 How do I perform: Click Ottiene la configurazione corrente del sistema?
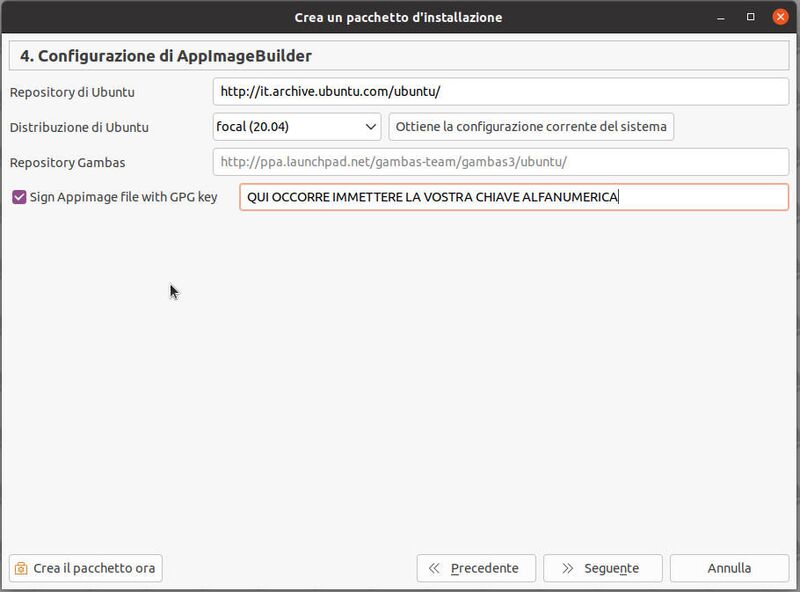531,127
